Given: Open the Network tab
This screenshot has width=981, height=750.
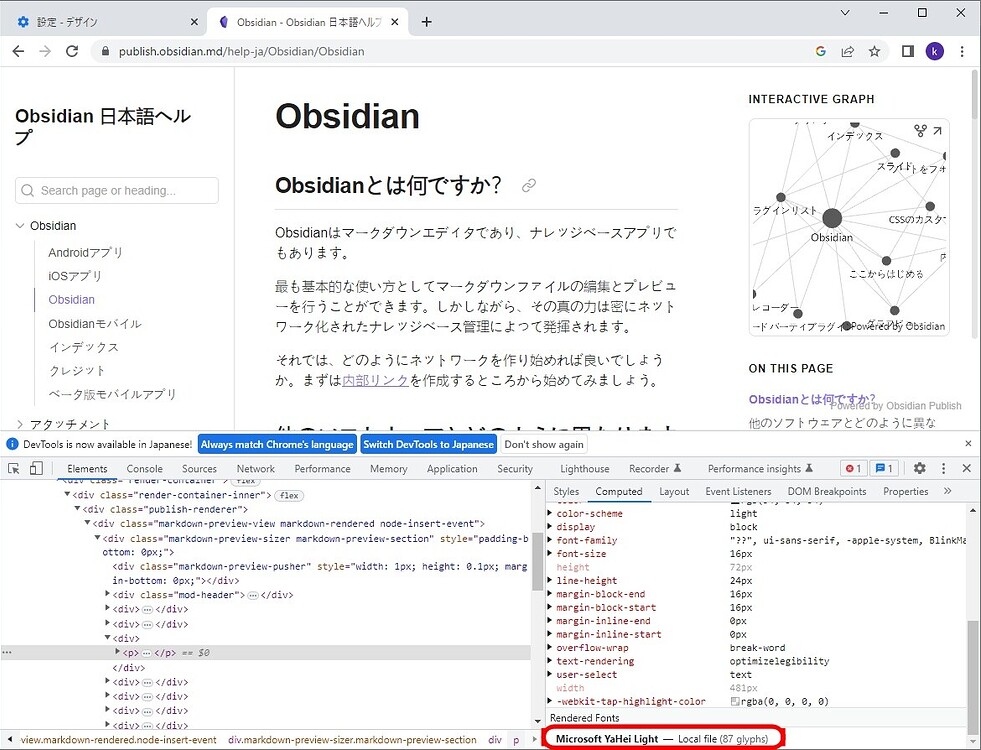Looking at the screenshot, I should tap(255, 469).
